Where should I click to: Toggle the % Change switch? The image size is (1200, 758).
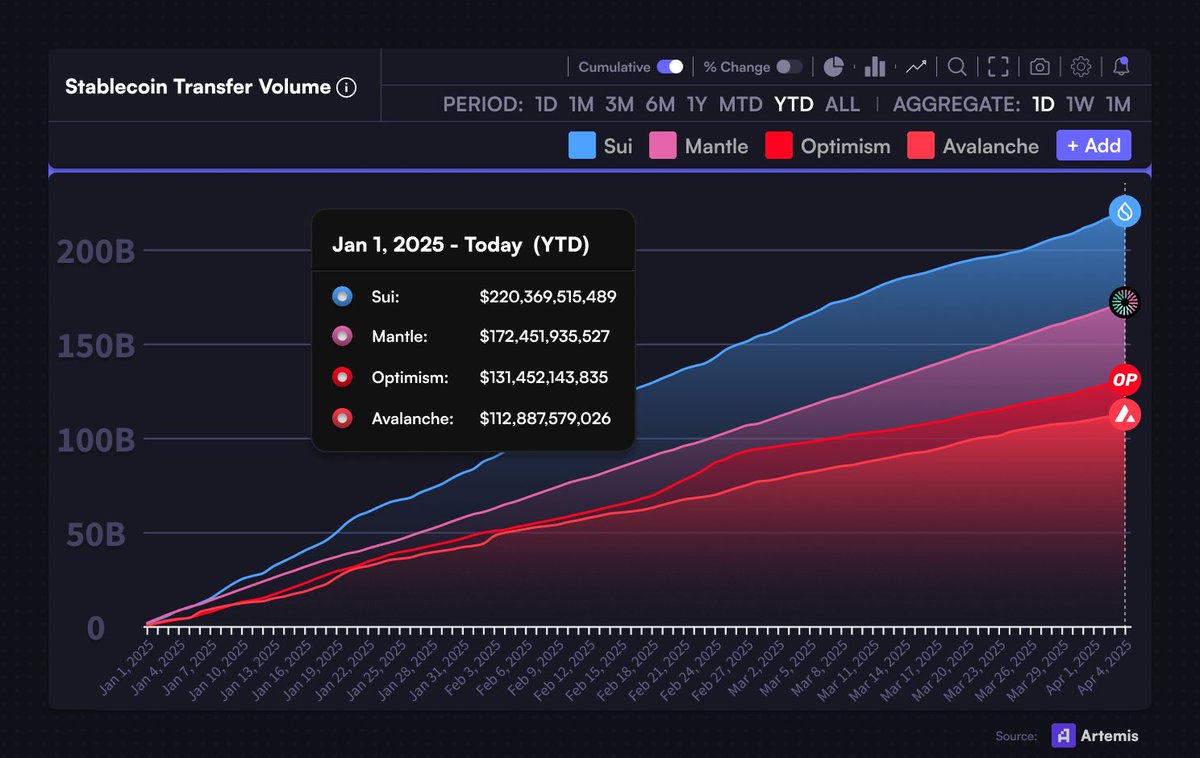tap(790, 67)
